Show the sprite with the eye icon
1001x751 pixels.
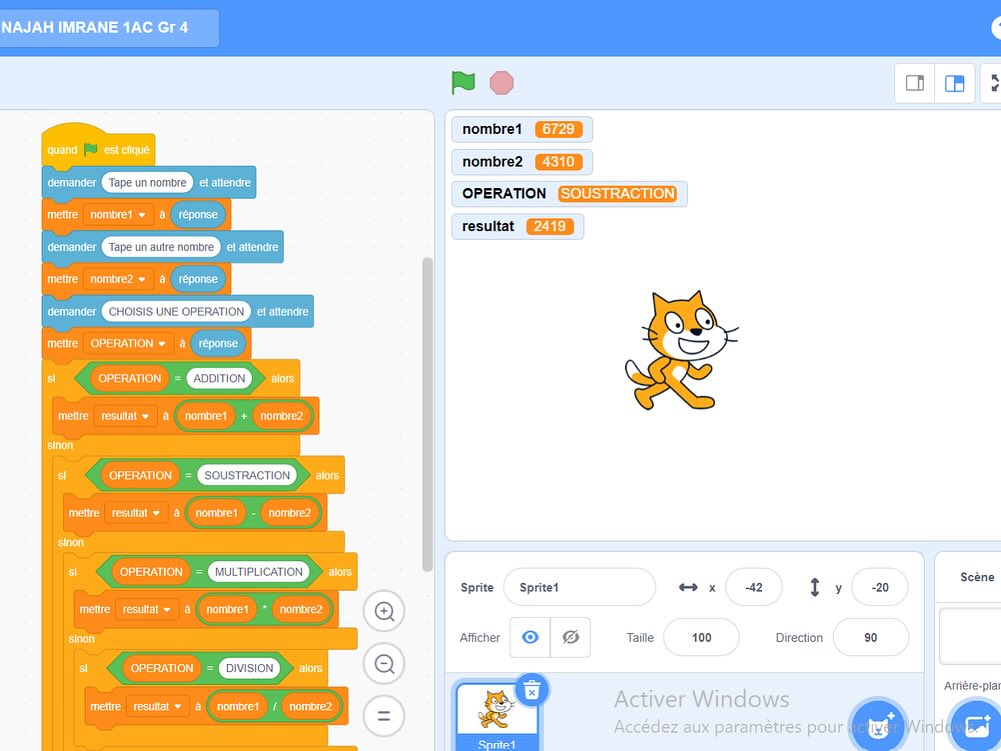530,637
